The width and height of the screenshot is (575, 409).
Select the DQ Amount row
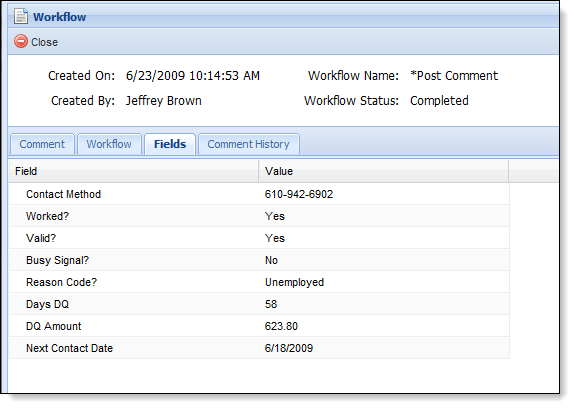point(259,326)
